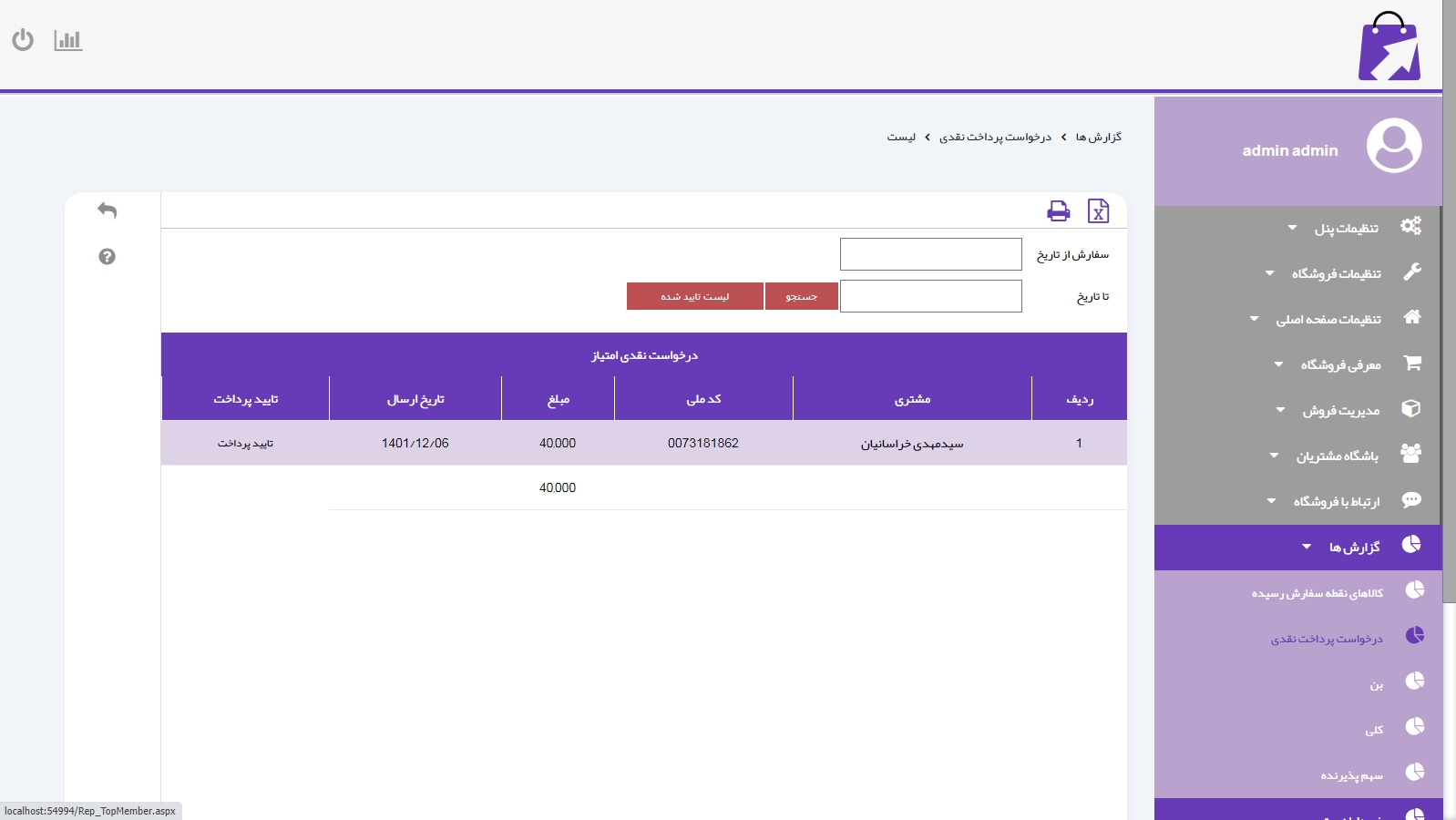The width and height of the screenshot is (1456, 820).
Task: Expand the باشگاه مشتریان menu
Action: tap(1336, 456)
